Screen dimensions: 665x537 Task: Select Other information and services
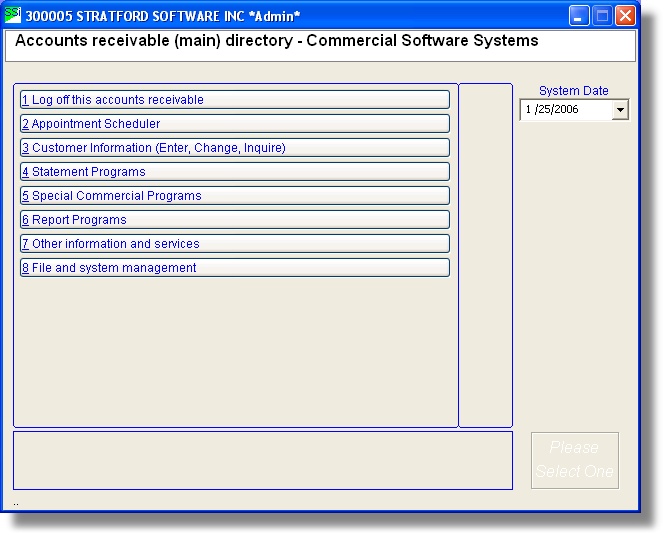[235, 244]
